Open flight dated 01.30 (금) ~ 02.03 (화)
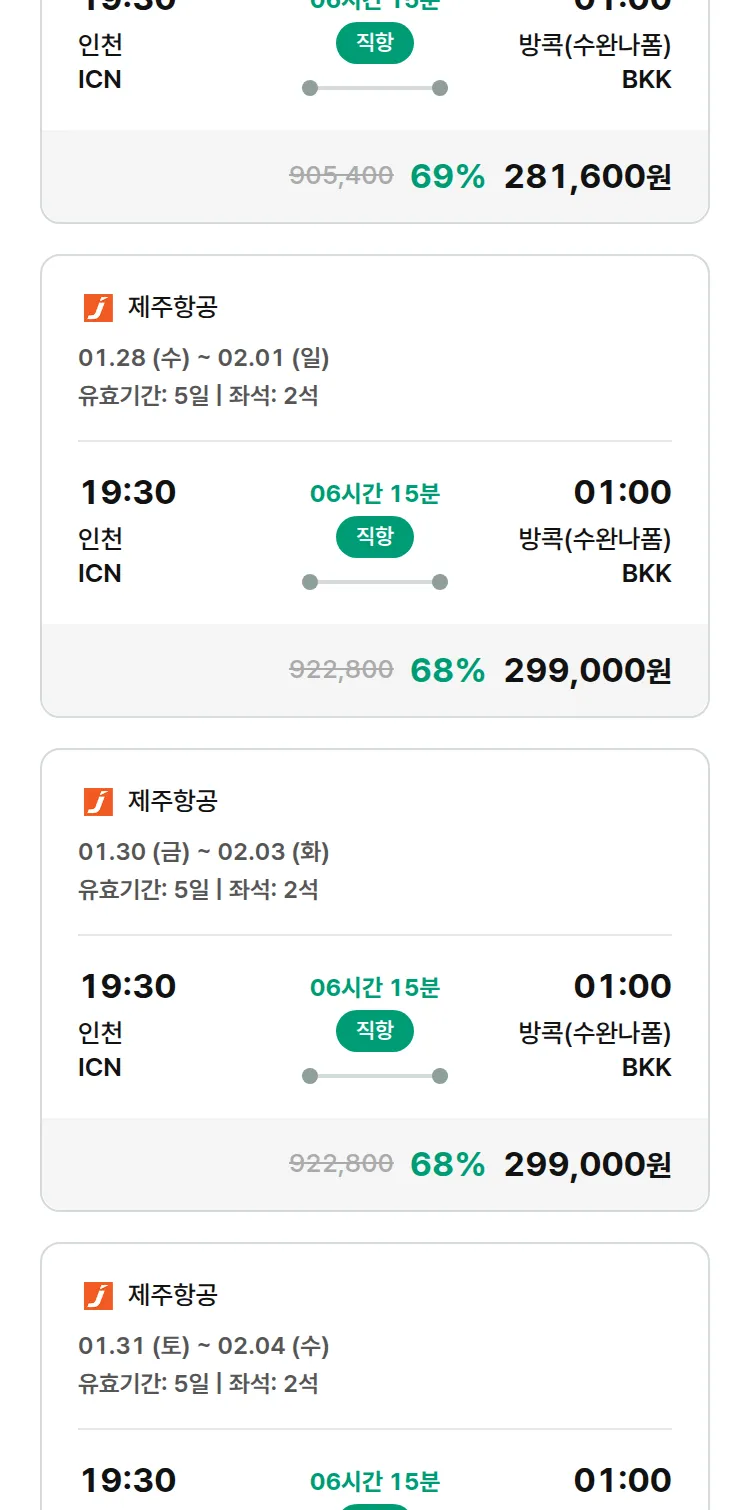Image resolution: width=750 pixels, height=1510 pixels. (x=204, y=852)
